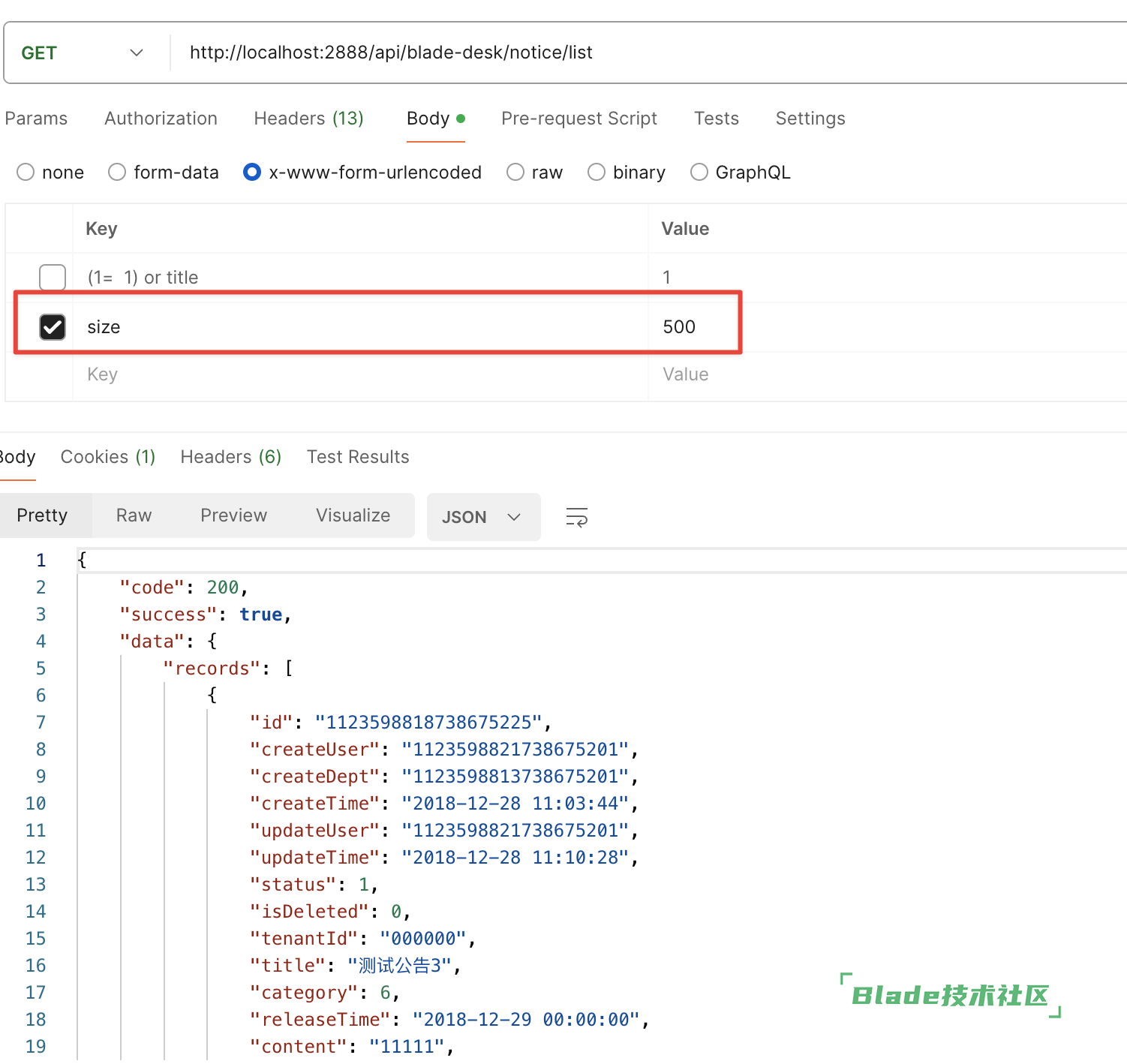The height and width of the screenshot is (1064, 1127).
Task: Click line number 10 in gutter
Action: point(35,804)
